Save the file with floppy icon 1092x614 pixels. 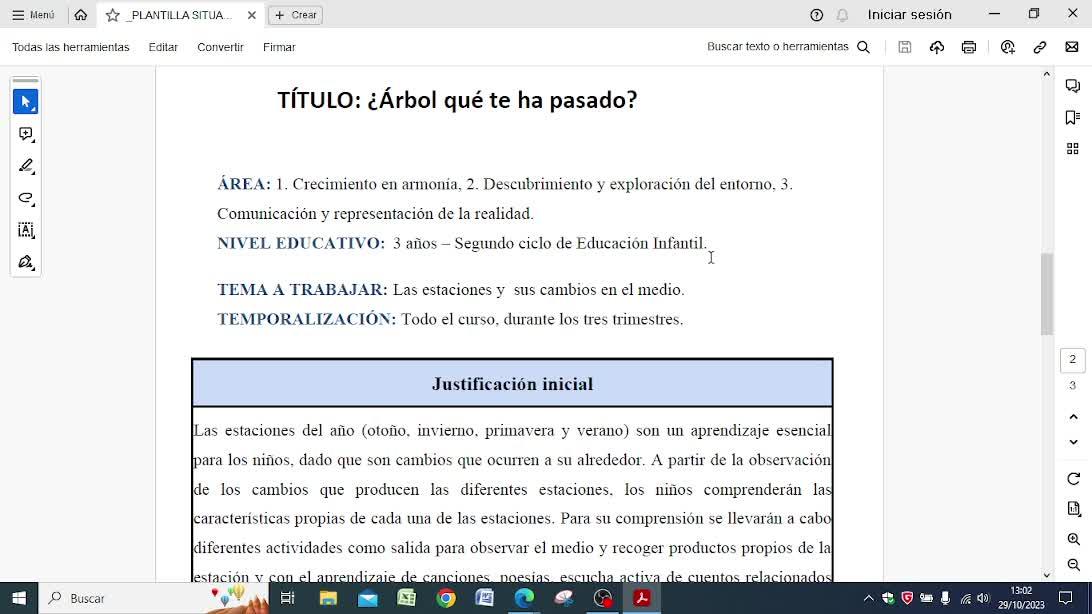tap(905, 47)
